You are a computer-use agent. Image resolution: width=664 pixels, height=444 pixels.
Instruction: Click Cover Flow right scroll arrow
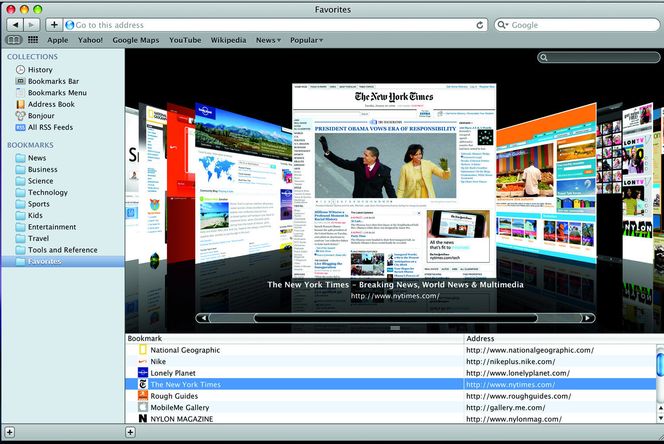click(x=587, y=318)
